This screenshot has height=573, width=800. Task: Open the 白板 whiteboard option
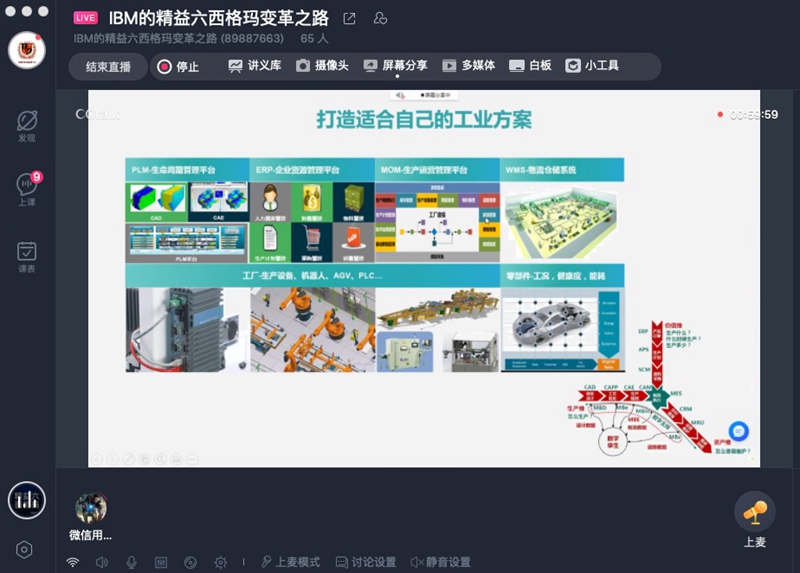click(x=531, y=66)
